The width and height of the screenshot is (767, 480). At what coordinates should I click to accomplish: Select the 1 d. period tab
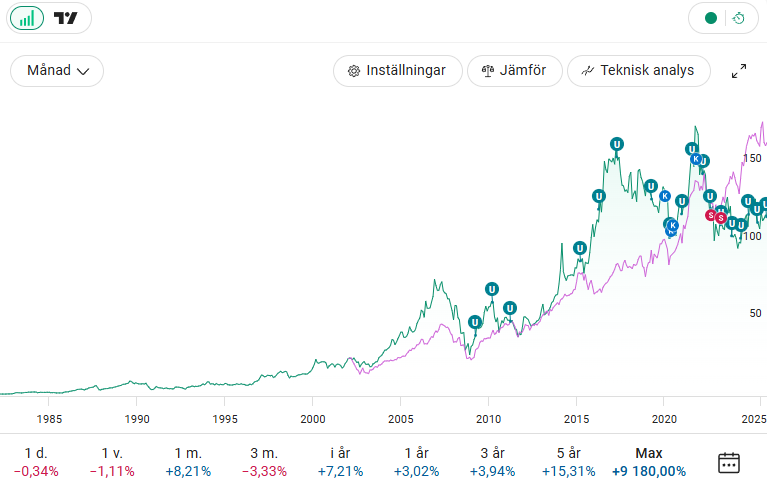36,462
